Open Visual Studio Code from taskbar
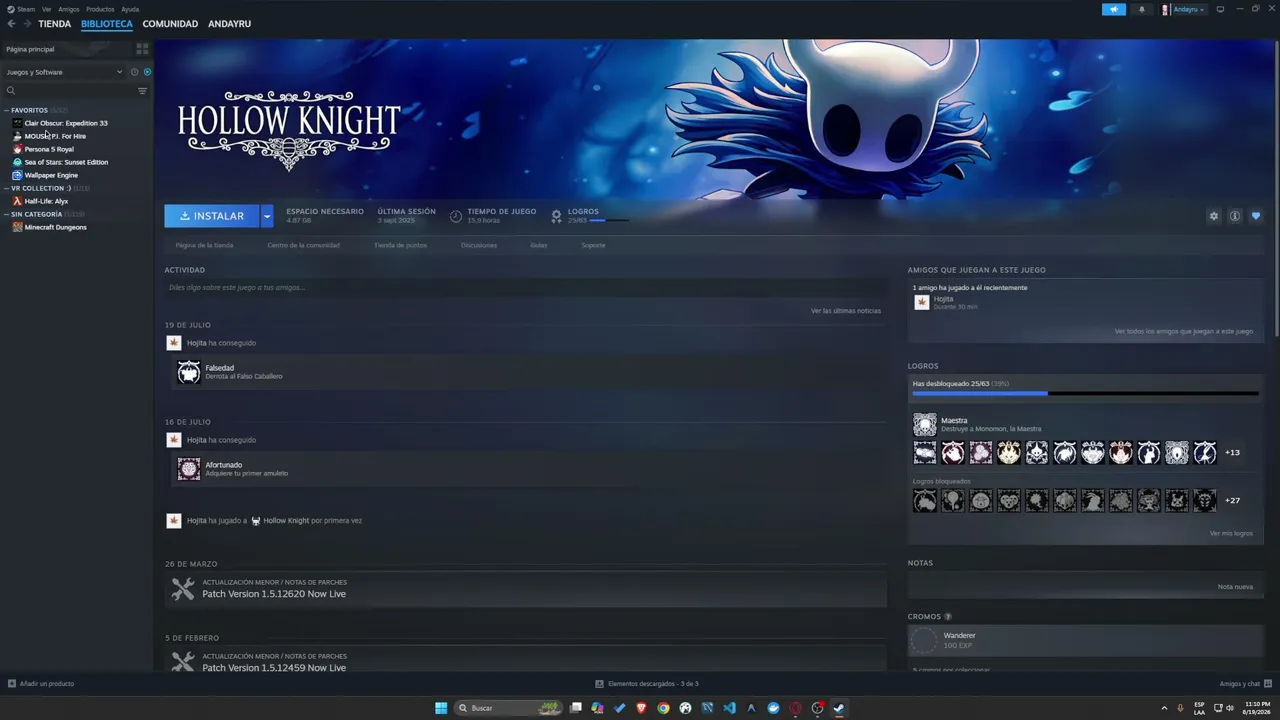Viewport: 1280px width, 720px height. coord(729,708)
